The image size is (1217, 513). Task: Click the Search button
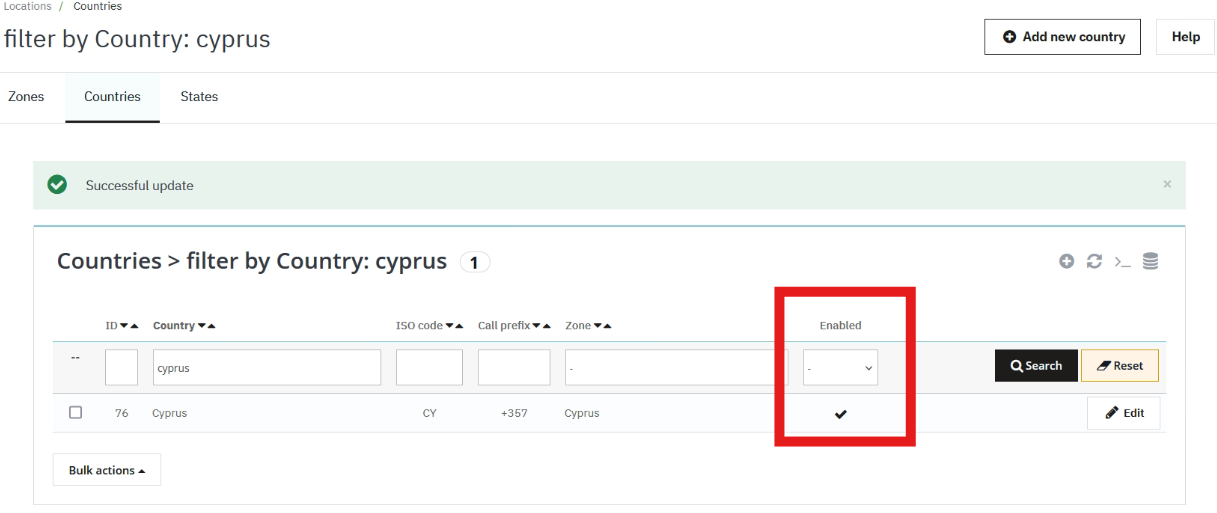(1036, 366)
